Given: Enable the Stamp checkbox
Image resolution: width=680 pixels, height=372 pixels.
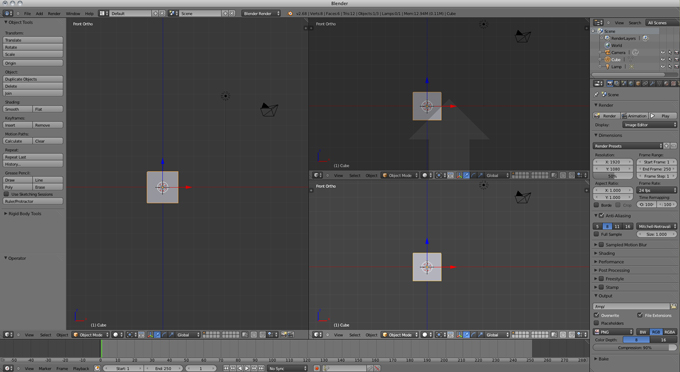Looking at the screenshot, I should tap(602, 287).
